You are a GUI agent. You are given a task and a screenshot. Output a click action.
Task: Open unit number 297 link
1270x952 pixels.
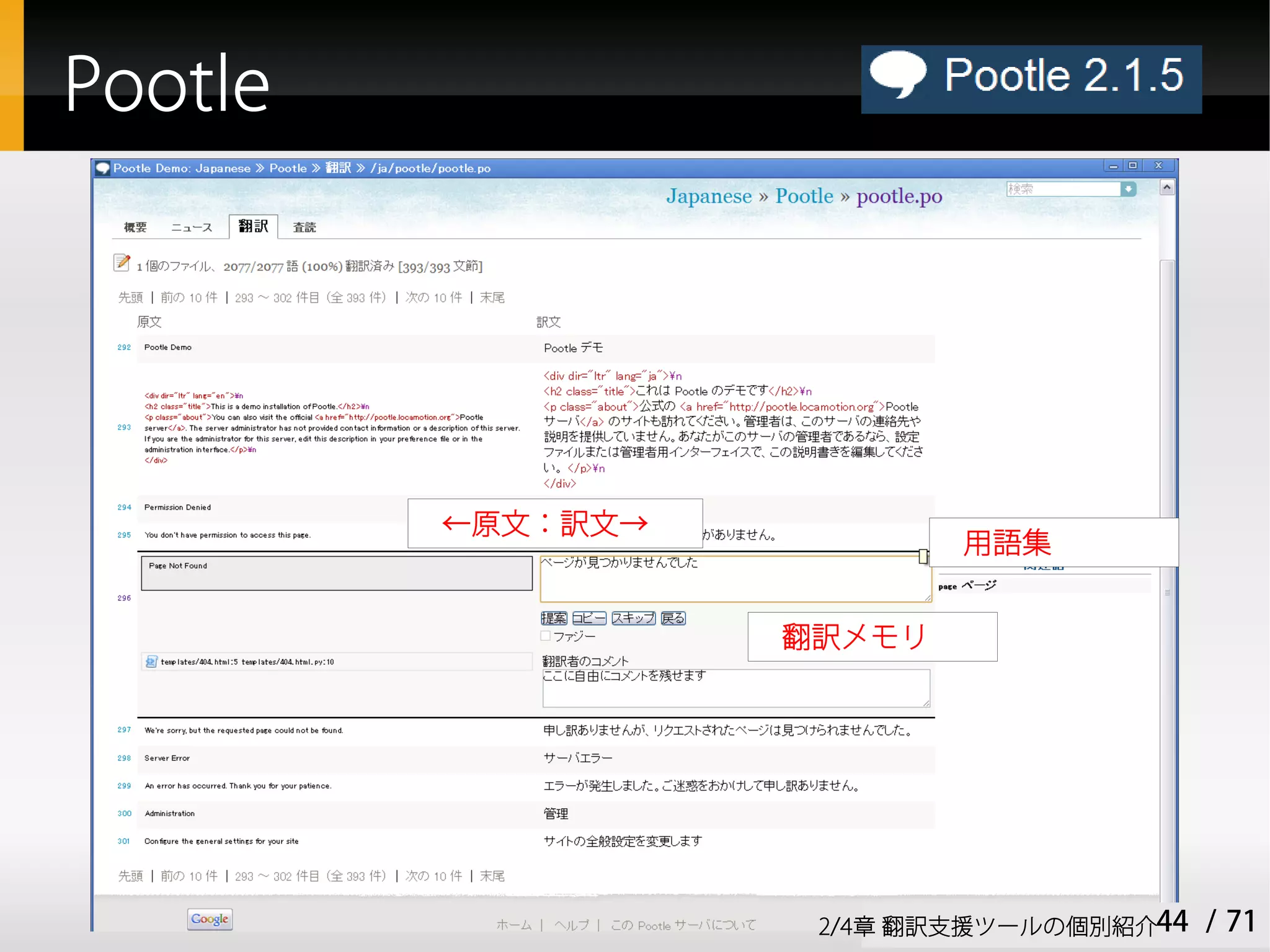coord(124,730)
